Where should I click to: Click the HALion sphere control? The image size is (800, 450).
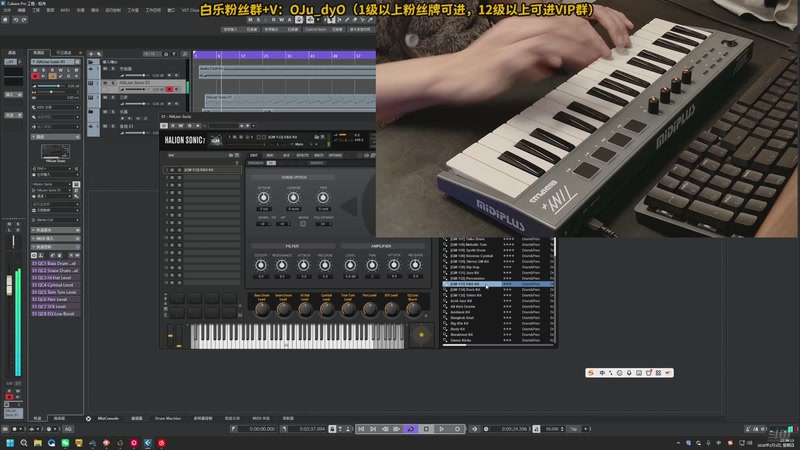tap(421, 335)
